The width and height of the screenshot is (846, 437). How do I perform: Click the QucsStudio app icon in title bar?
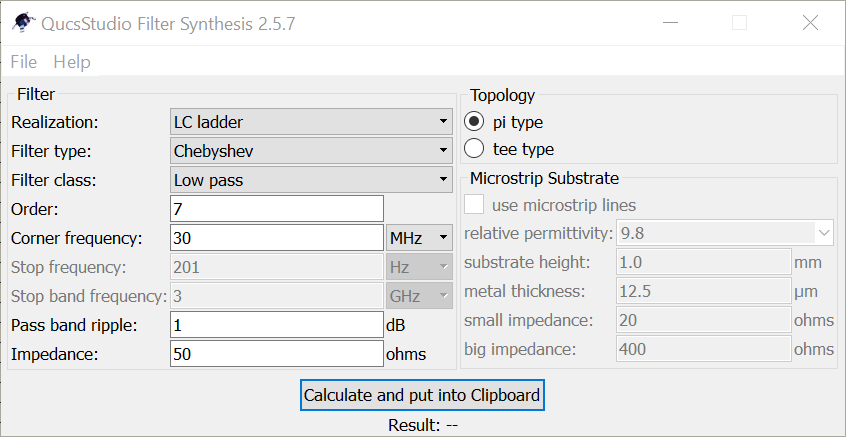coord(19,23)
